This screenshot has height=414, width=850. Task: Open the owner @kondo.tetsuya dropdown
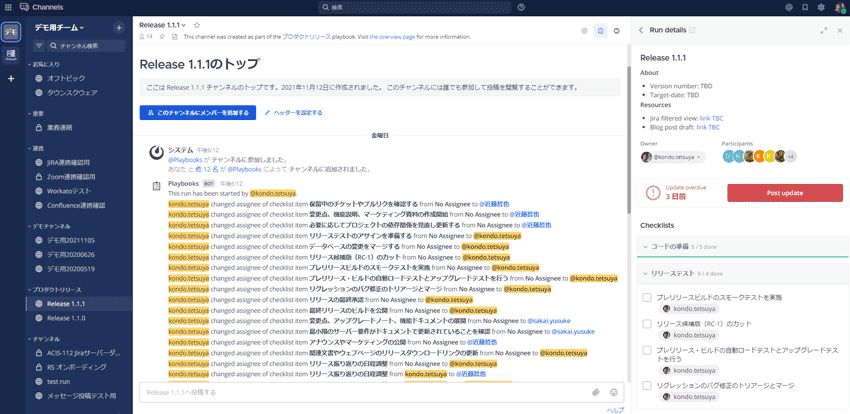[672, 157]
